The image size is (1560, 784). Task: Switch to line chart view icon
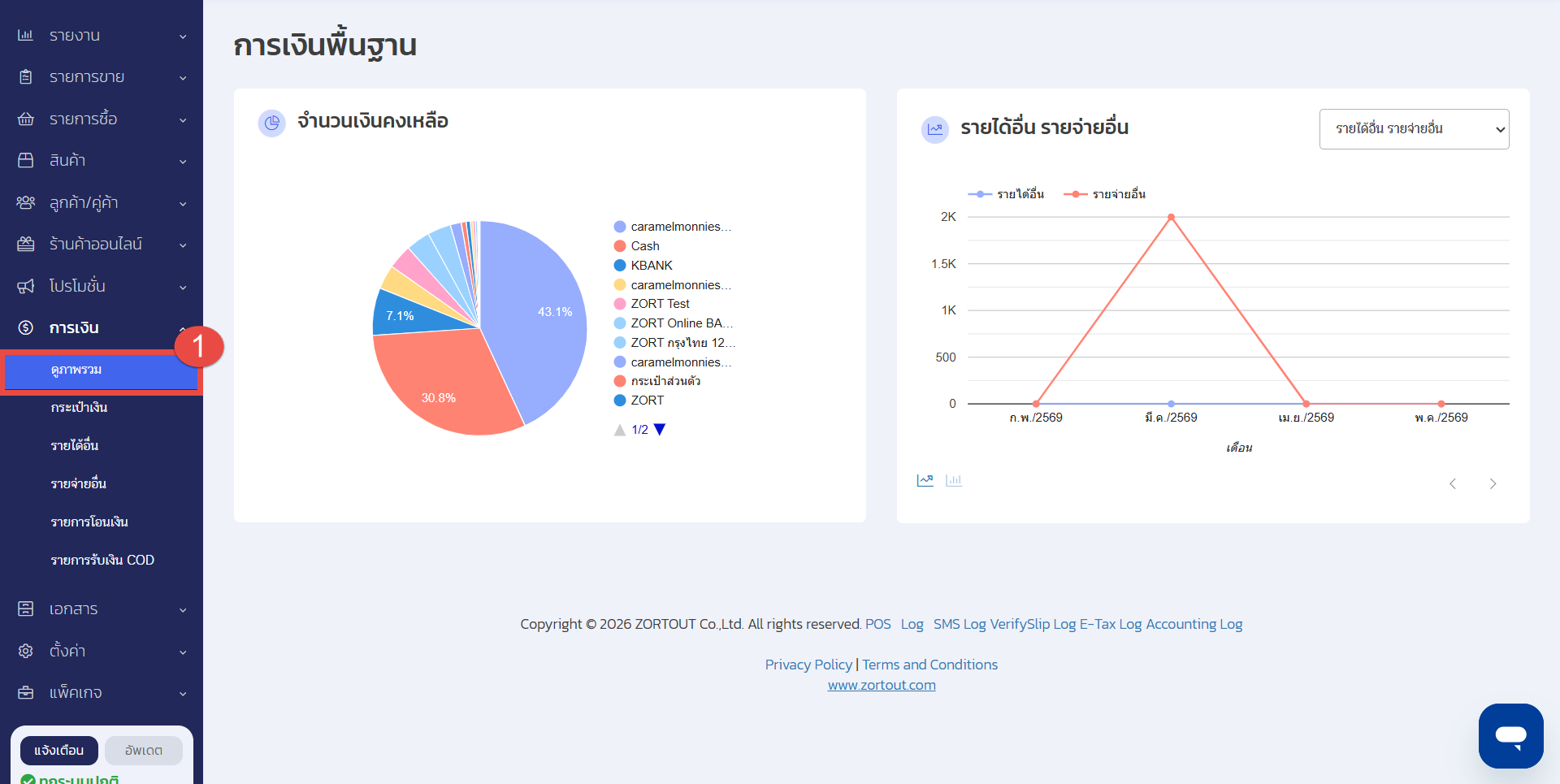[x=925, y=480]
